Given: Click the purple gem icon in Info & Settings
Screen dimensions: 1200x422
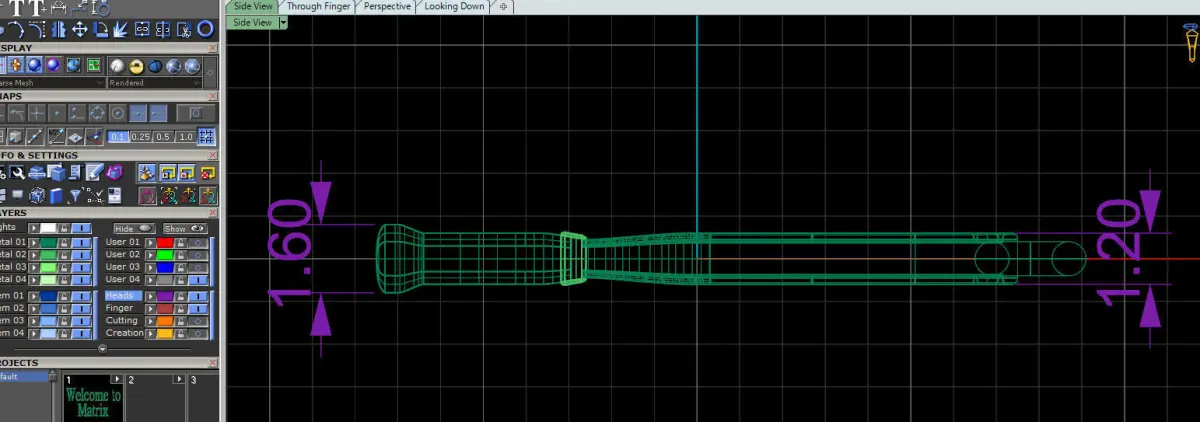Looking at the screenshot, I should click(114, 172).
